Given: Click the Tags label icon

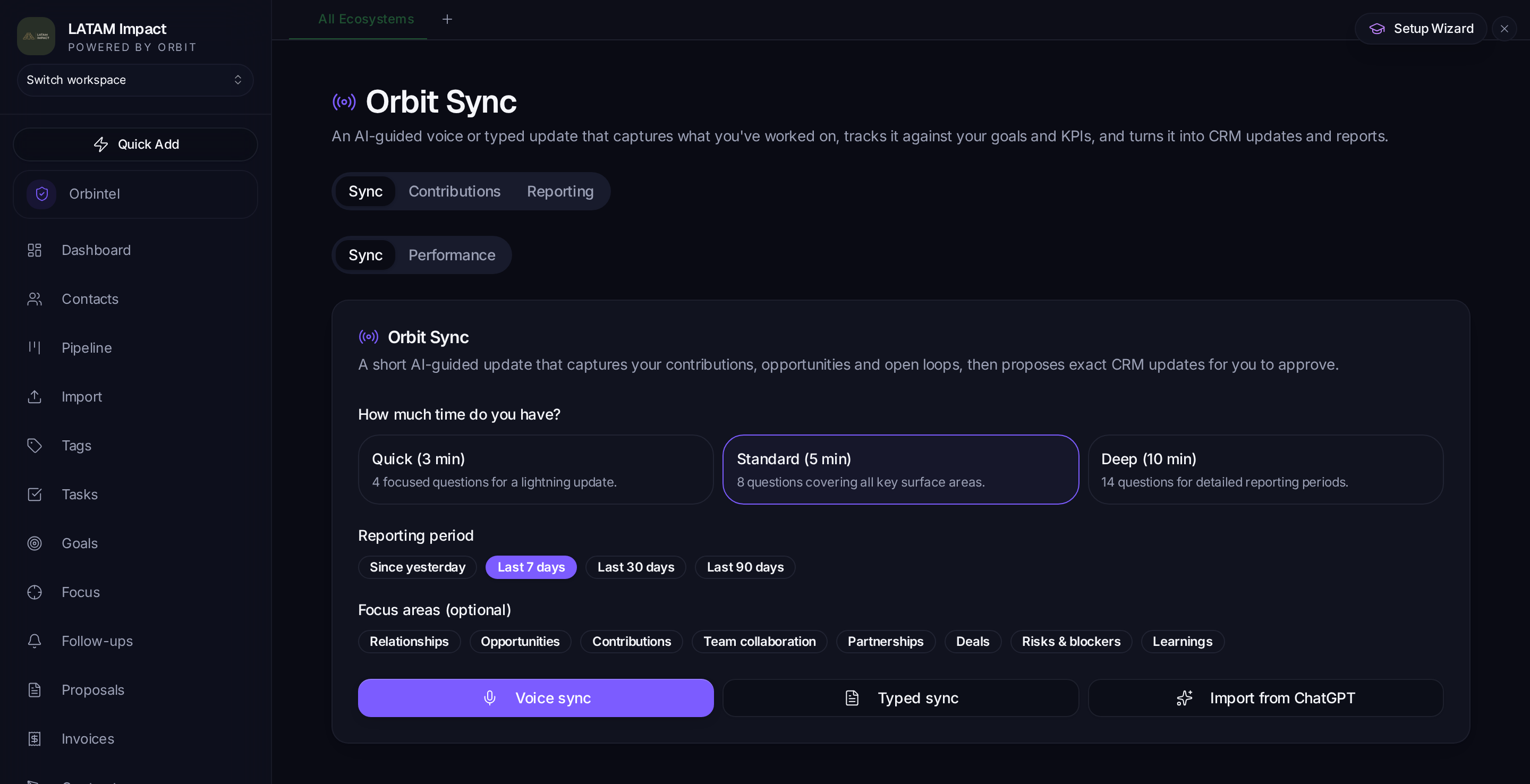Looking at the screenshot, I should 35,446.
